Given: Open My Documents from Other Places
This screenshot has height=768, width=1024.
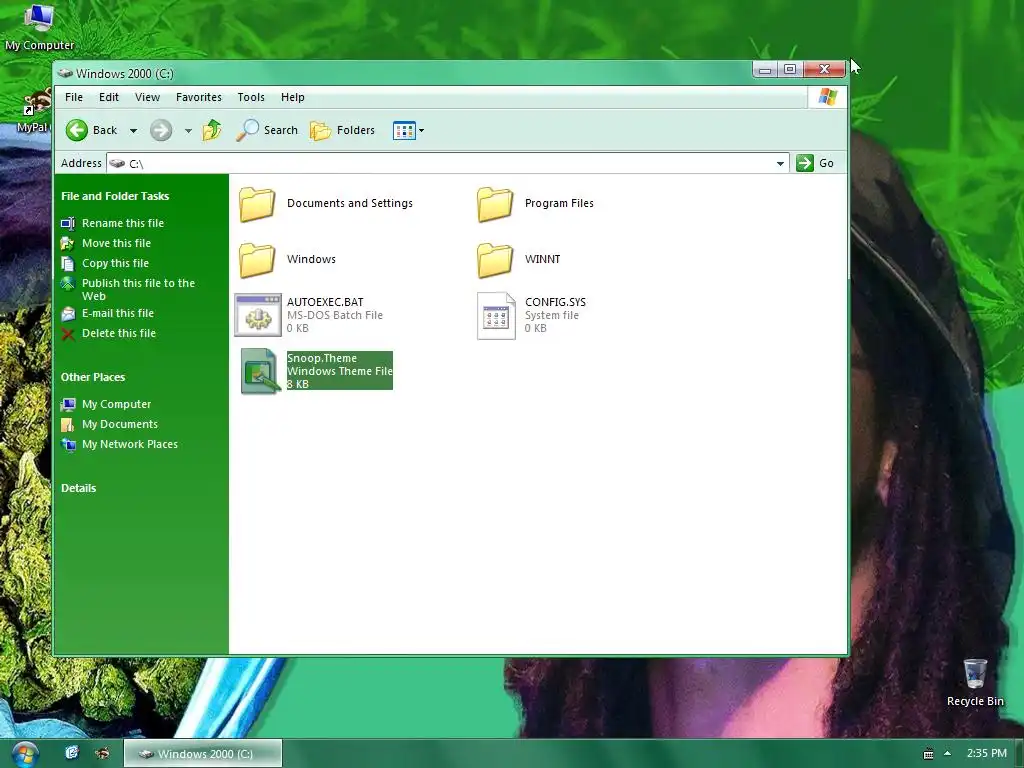Looking at the screenshot, I should 120,424.
